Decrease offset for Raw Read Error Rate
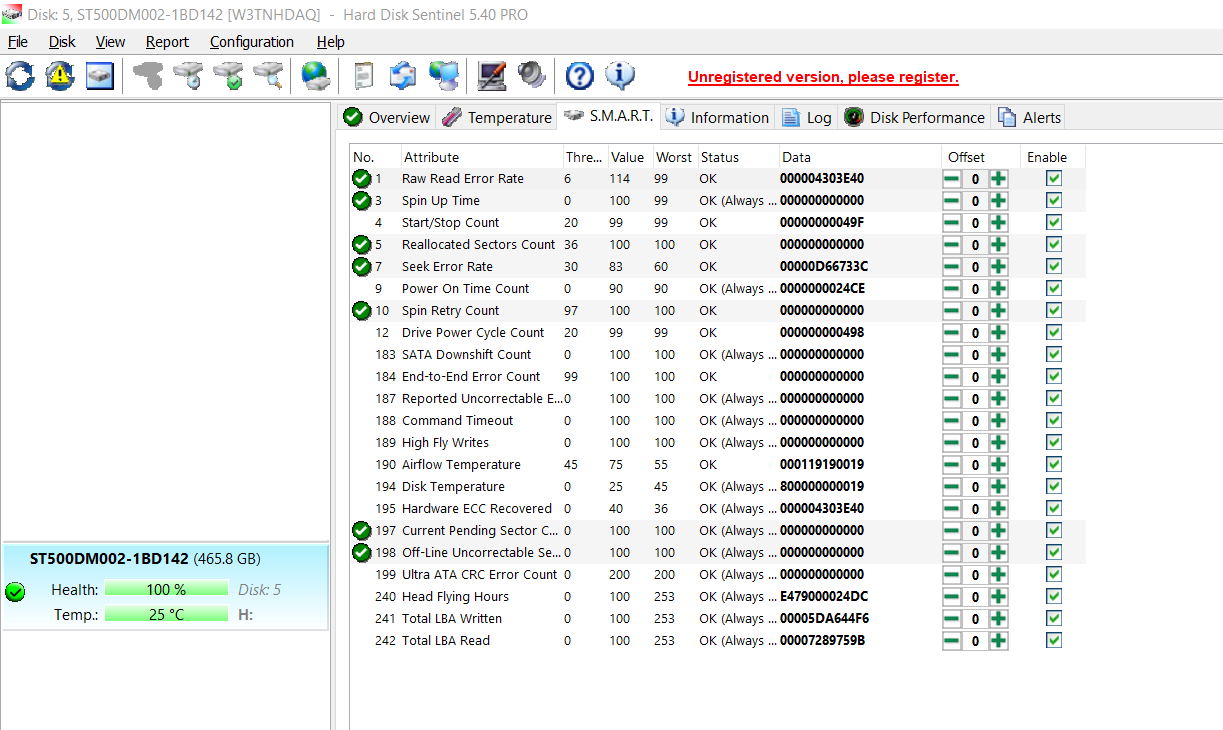Image resolution: width=1223 pixels, height=730 pixels. coord(952,179)
